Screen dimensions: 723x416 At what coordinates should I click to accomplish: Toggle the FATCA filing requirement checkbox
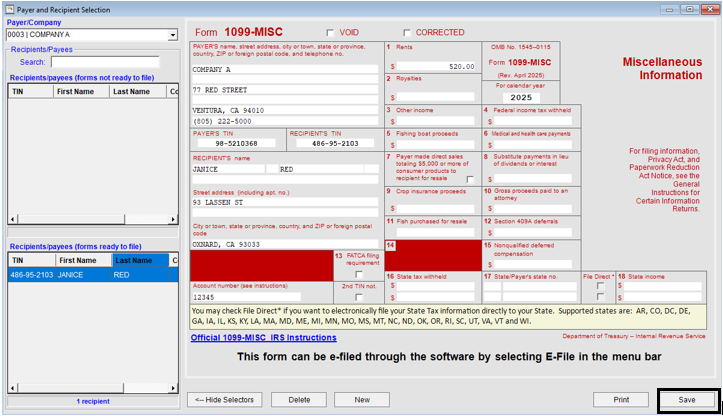[x=359, y=274]
